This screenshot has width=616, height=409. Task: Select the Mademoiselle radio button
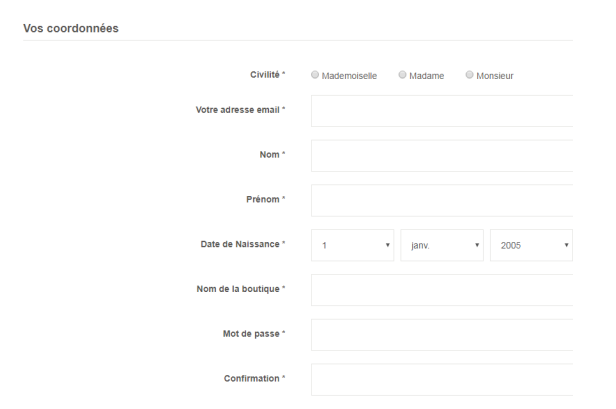316,75
